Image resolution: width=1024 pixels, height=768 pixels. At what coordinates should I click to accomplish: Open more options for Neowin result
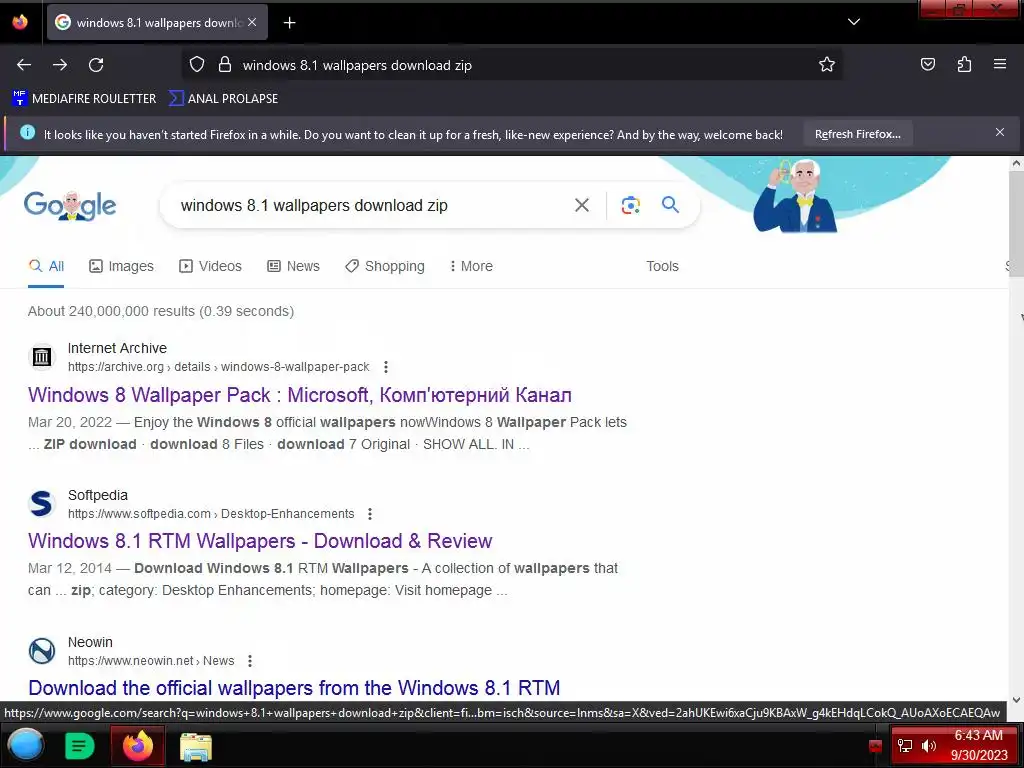pos(249,661)
